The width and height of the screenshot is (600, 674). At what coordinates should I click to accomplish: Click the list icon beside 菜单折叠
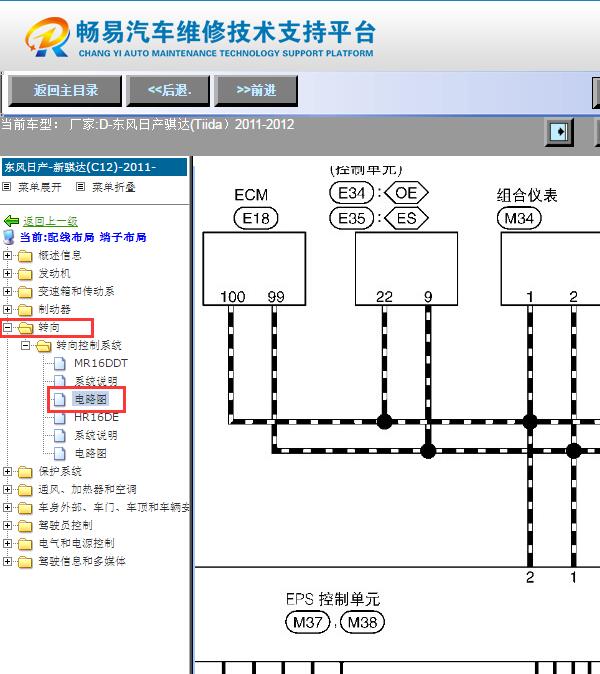[80, 187]
